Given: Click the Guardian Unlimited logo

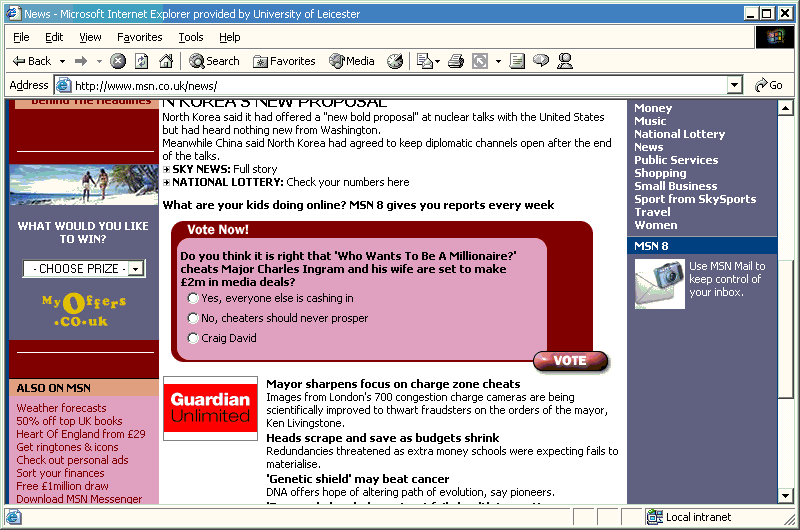Looking at the screenshot, I should coord(210,409).
